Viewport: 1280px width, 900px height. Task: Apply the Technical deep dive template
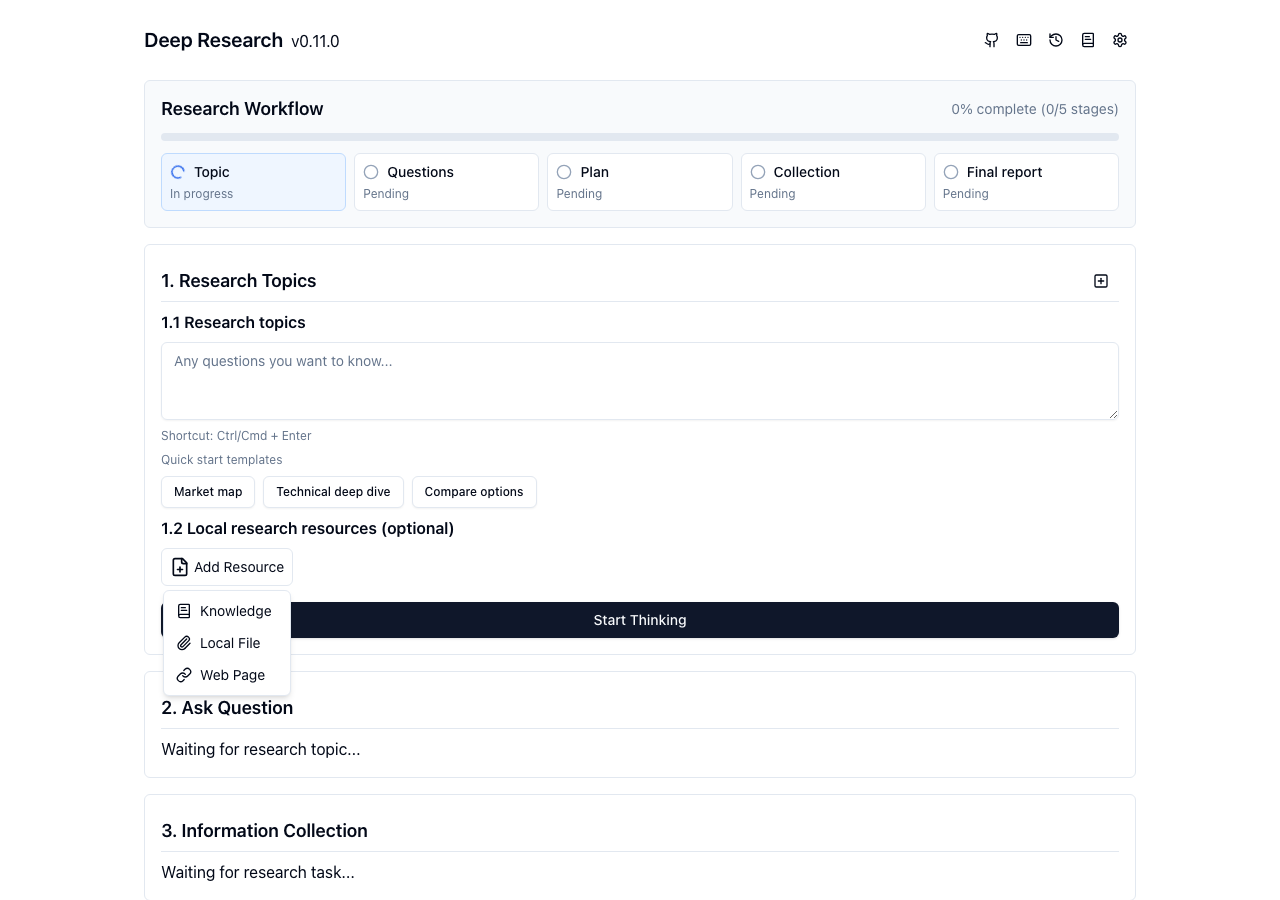point(333,492)
